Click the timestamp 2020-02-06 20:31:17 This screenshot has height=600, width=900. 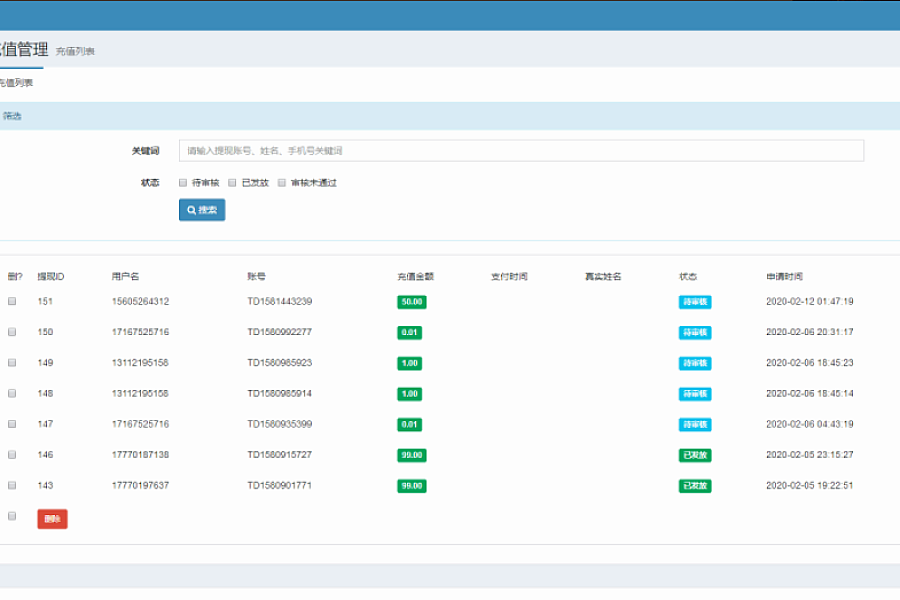(810, 332)
